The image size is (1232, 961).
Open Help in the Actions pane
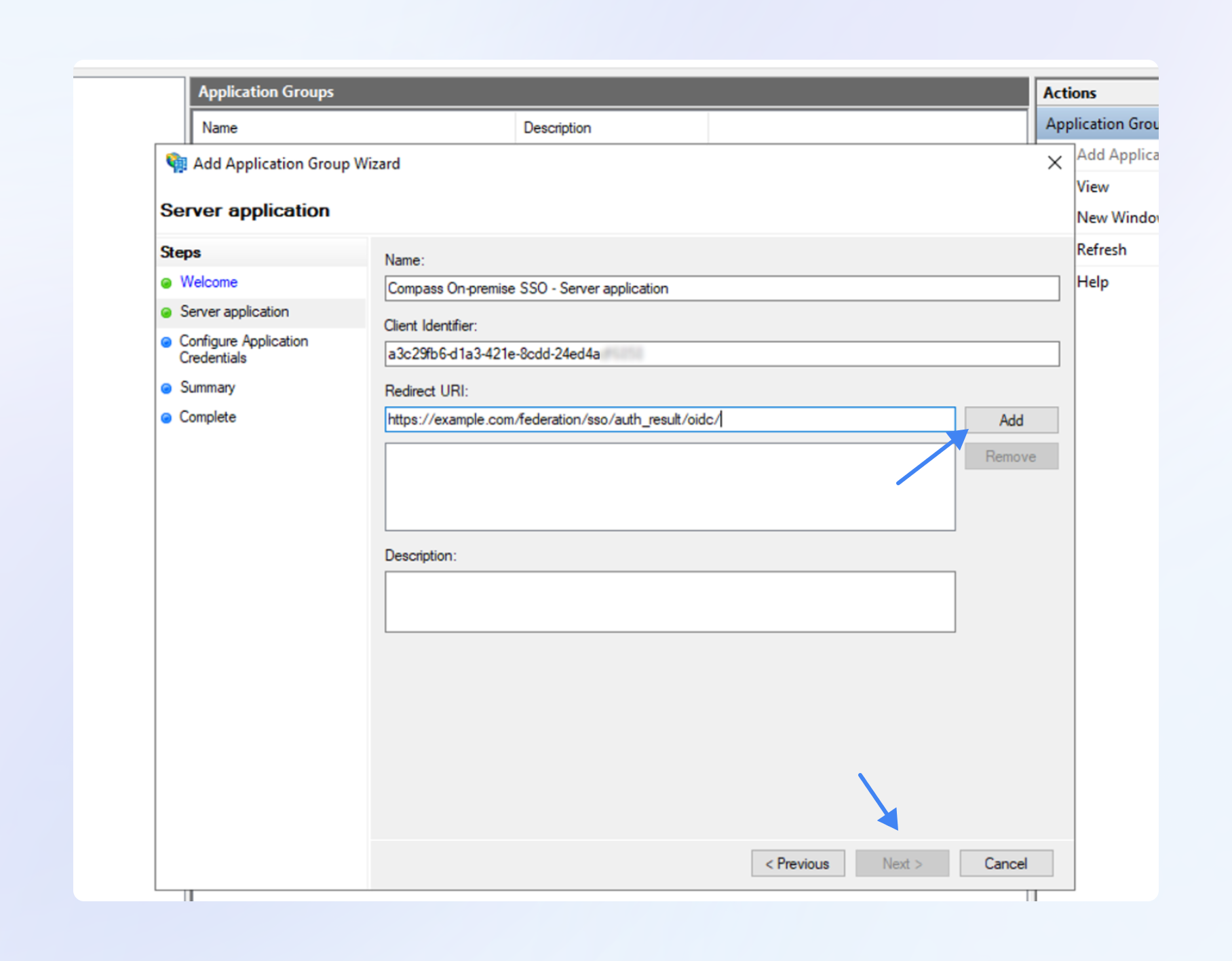click(x=1092, y=282)
